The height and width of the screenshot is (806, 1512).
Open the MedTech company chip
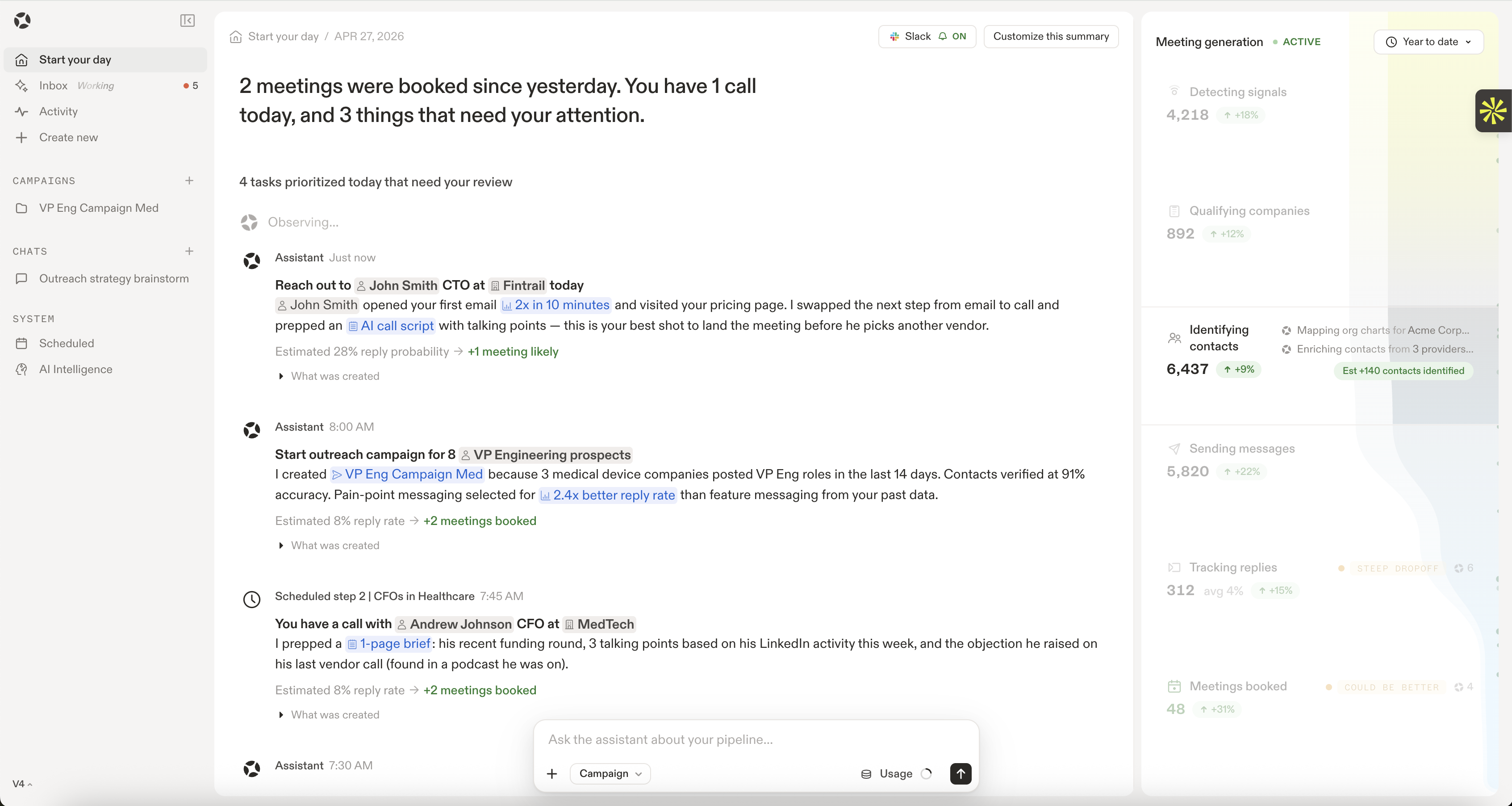coord(599,624)
